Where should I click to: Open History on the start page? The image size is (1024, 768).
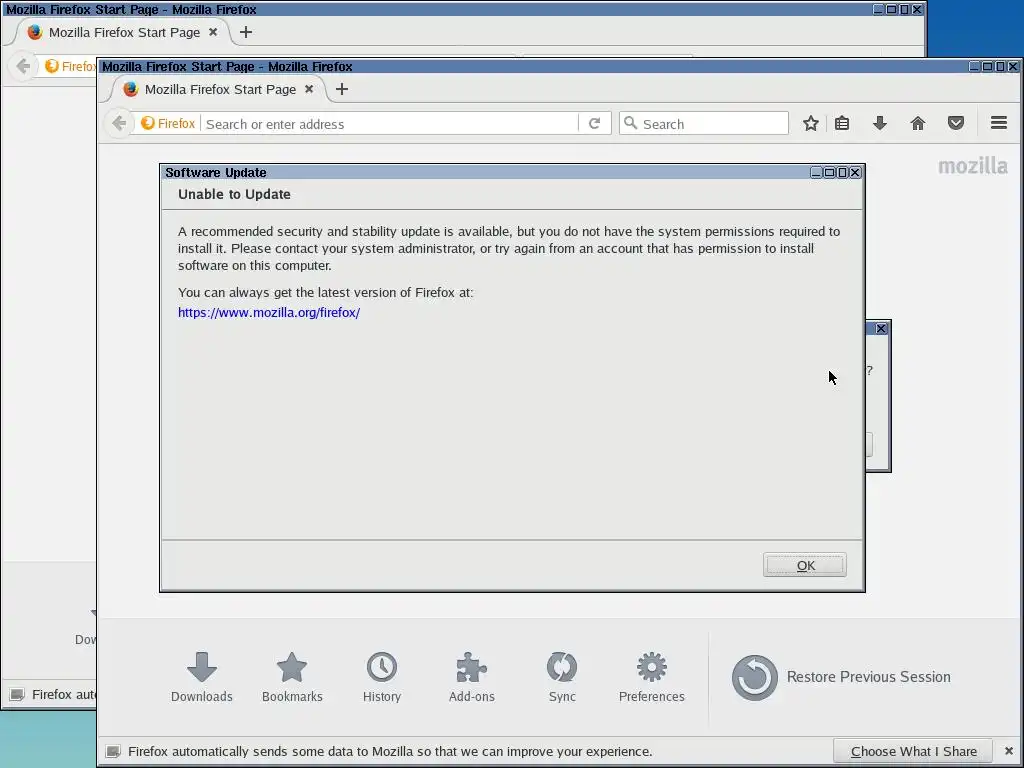coord(382,677)
